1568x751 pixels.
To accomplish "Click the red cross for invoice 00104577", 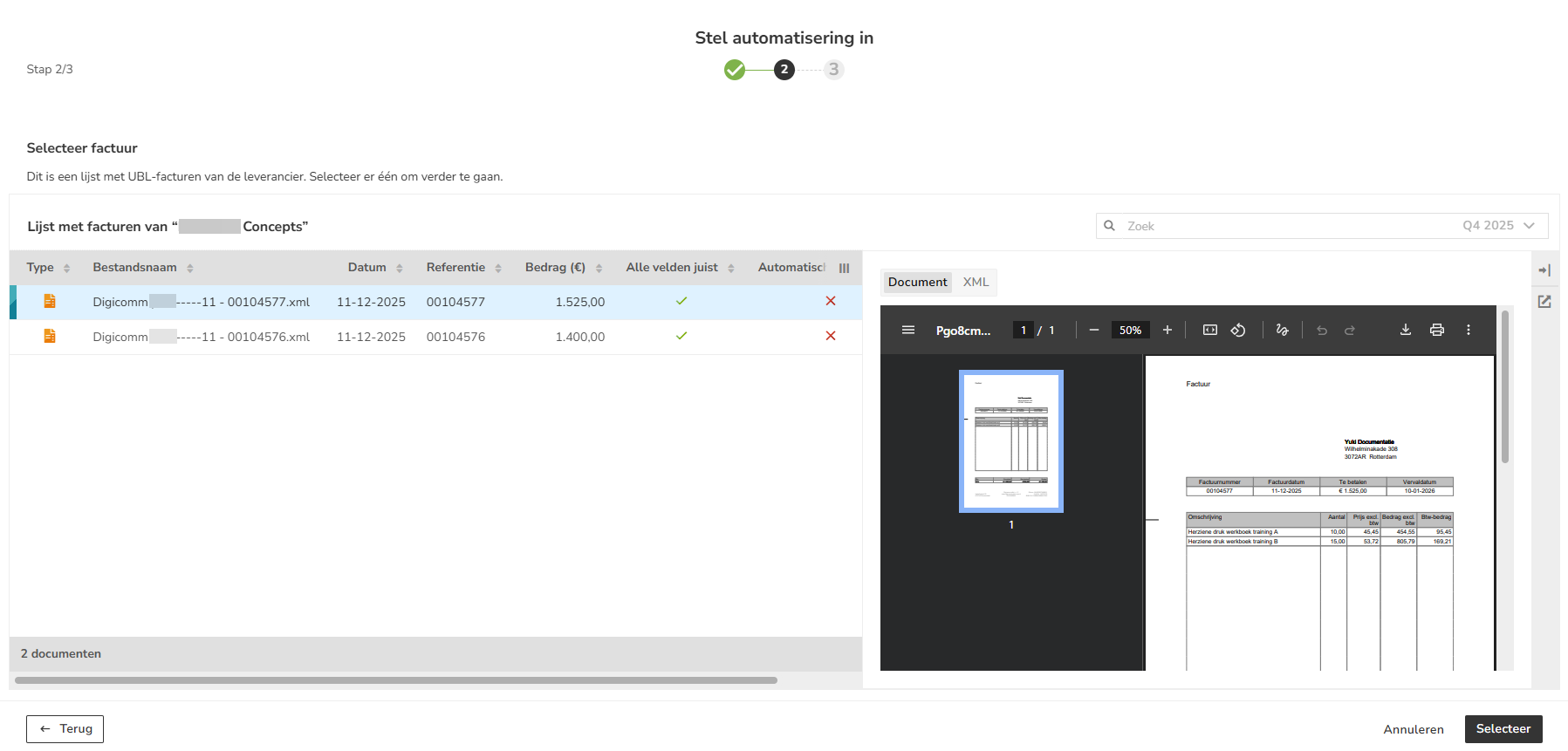I will pyautogui.click(x=831, y=301).
